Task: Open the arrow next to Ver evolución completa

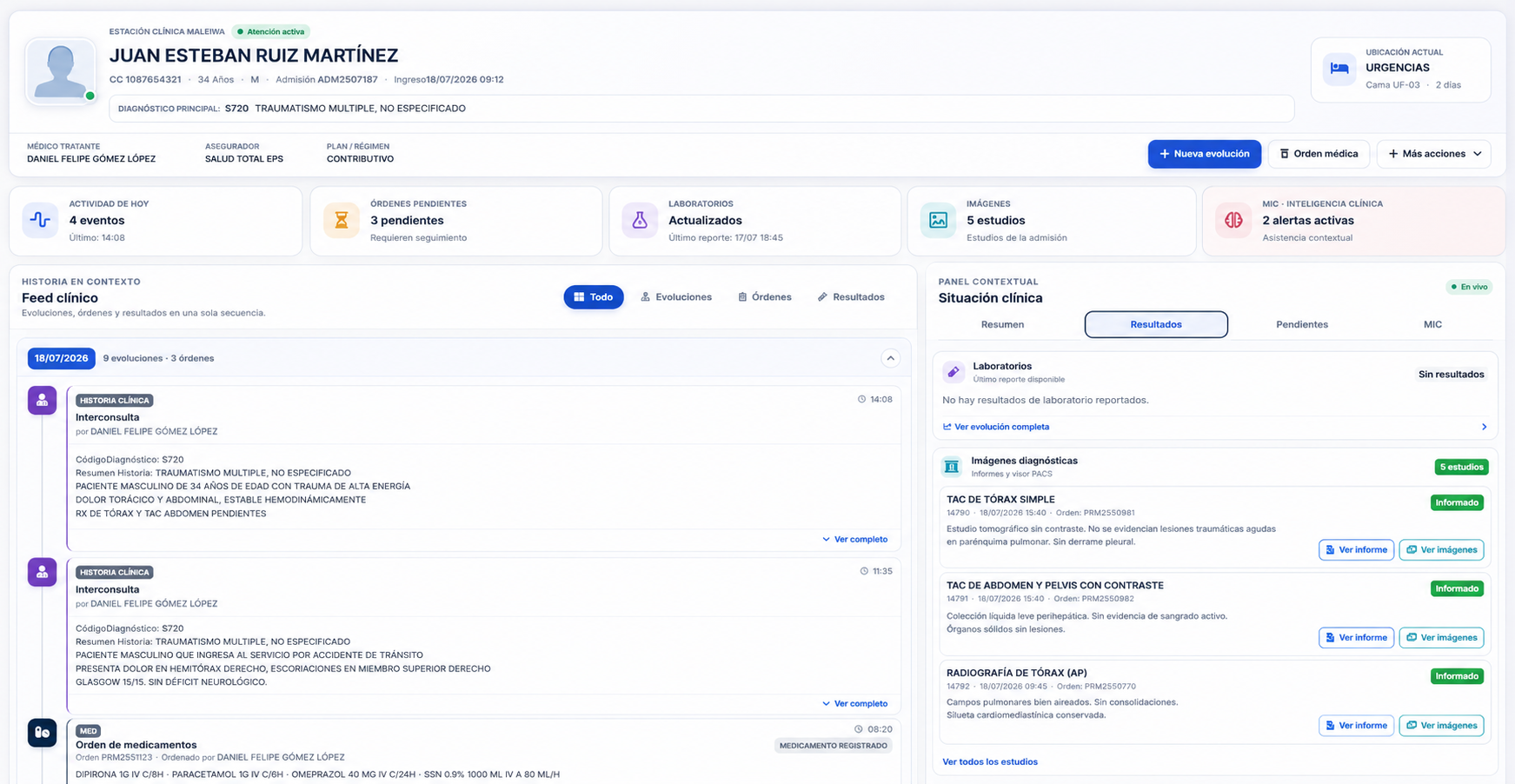Action: (1484, 427)
